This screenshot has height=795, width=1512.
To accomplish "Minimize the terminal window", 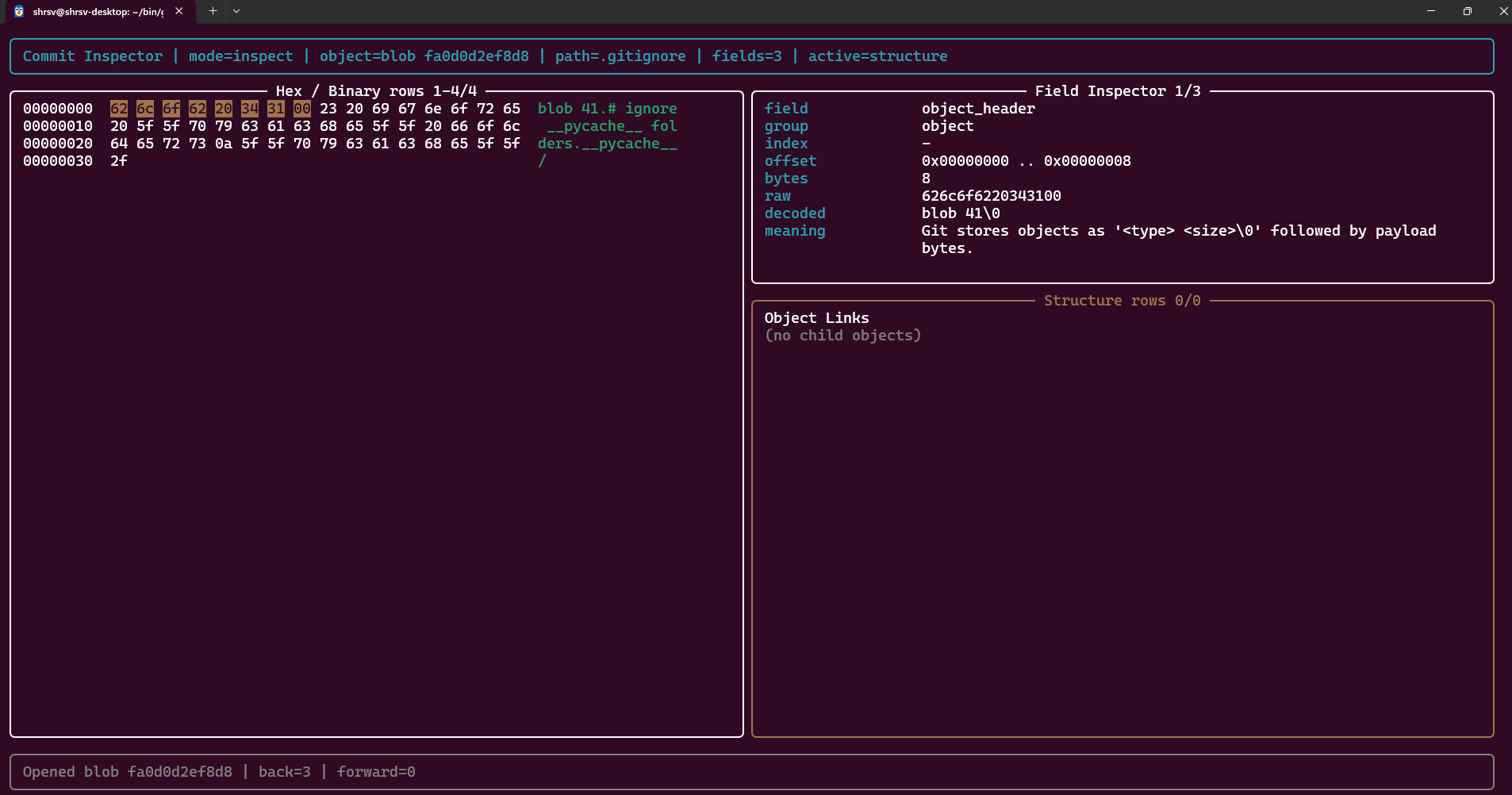I will click(x=1431, y=11).
